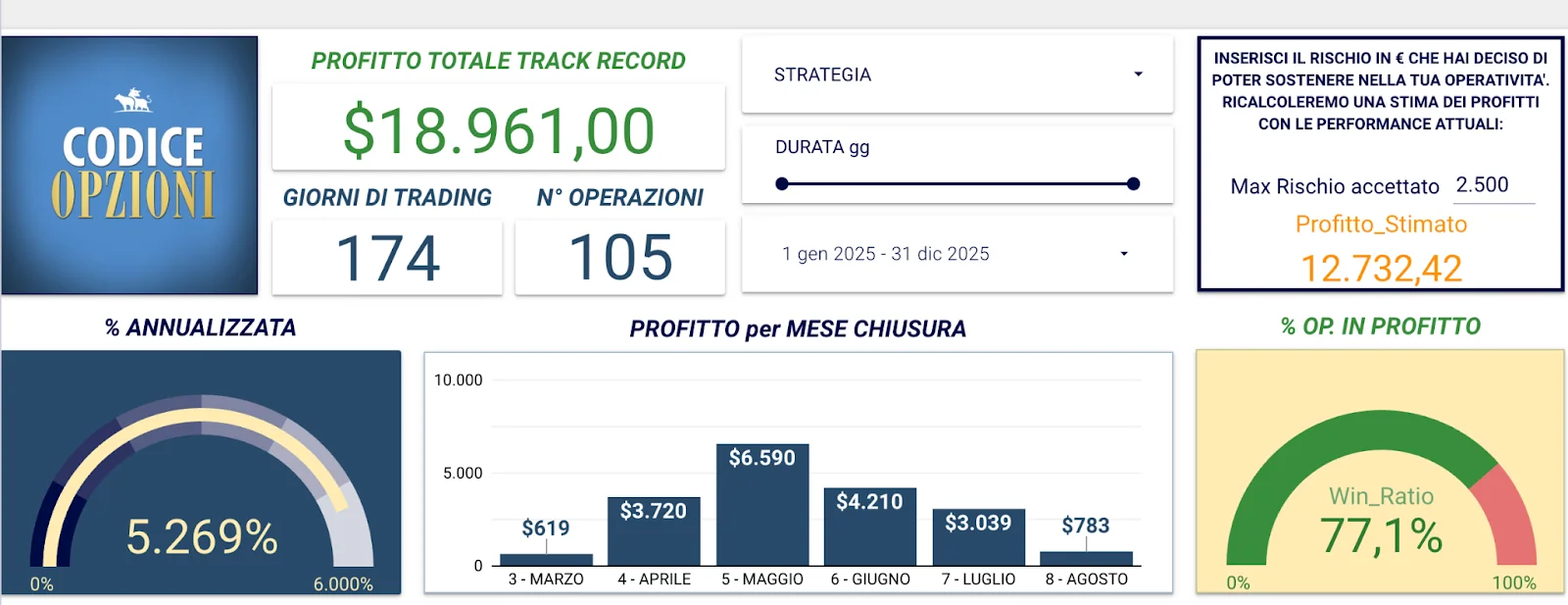
Task: Click the N° OPERAZIONI label
Action: pos(620,198)
